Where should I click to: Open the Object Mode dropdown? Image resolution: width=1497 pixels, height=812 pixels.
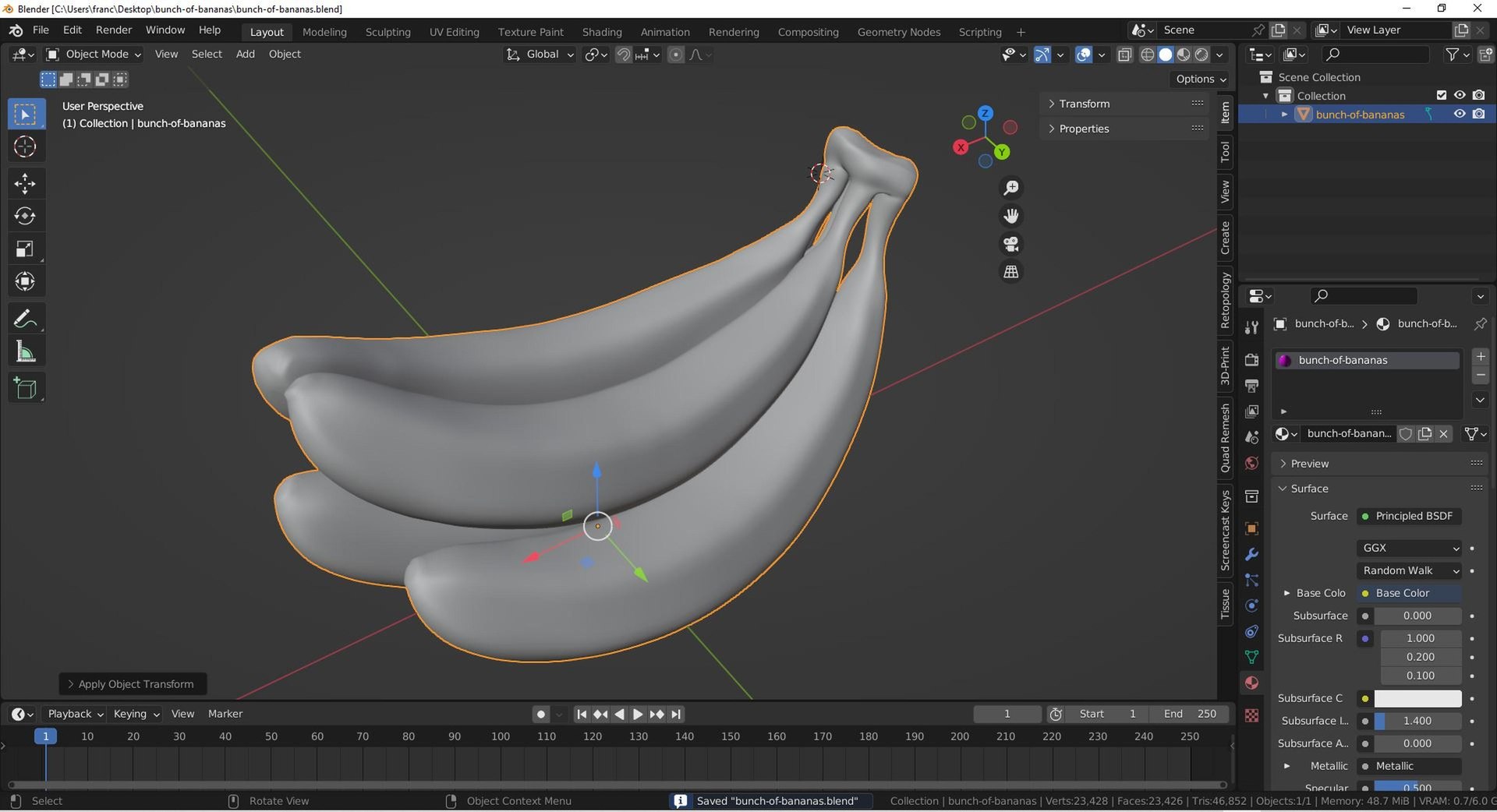click(x=94, y=54)
